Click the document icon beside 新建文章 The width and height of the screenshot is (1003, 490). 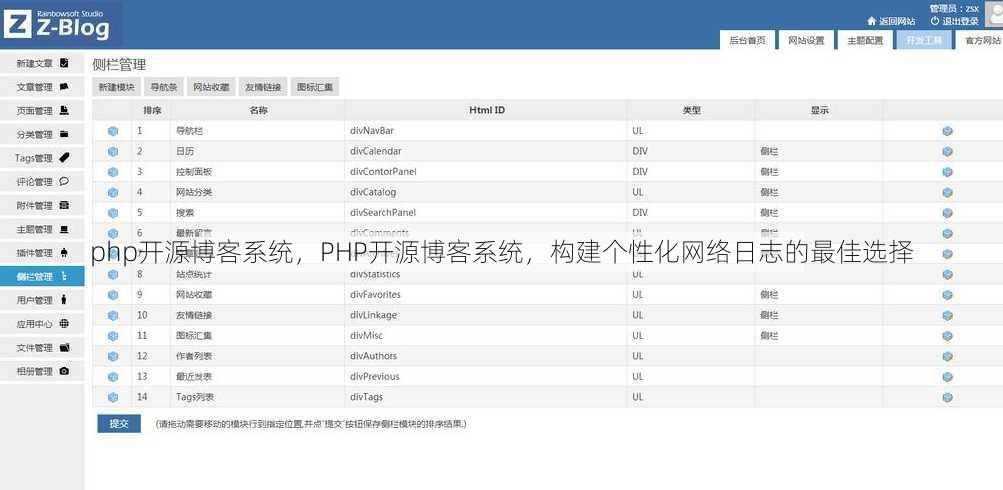(x=64, y=63)
